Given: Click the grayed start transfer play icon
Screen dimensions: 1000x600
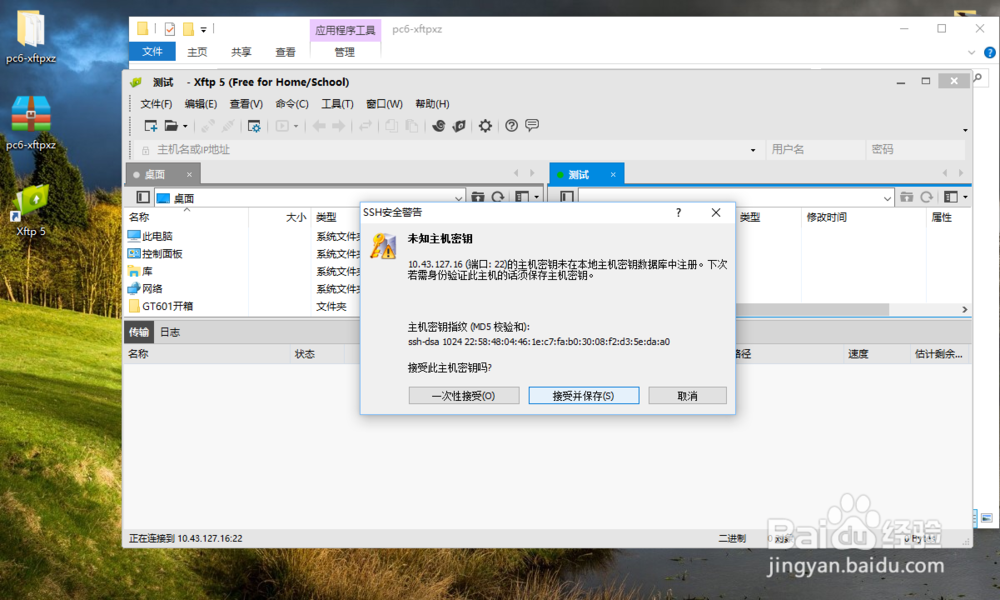Looking at the screenshot, I should pyautogui.click(x=282, y=126).
